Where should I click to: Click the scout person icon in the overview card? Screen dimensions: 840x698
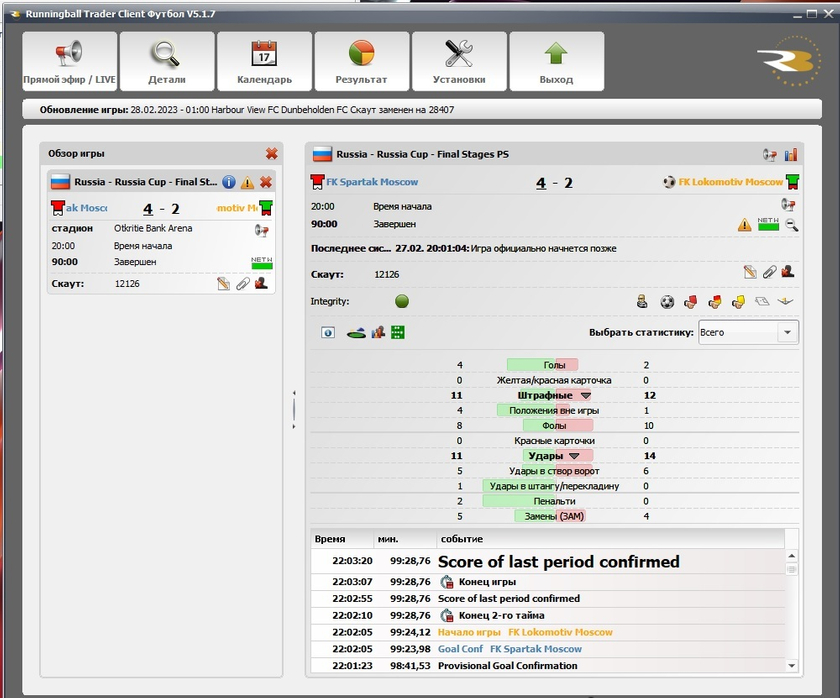point(261,283)
